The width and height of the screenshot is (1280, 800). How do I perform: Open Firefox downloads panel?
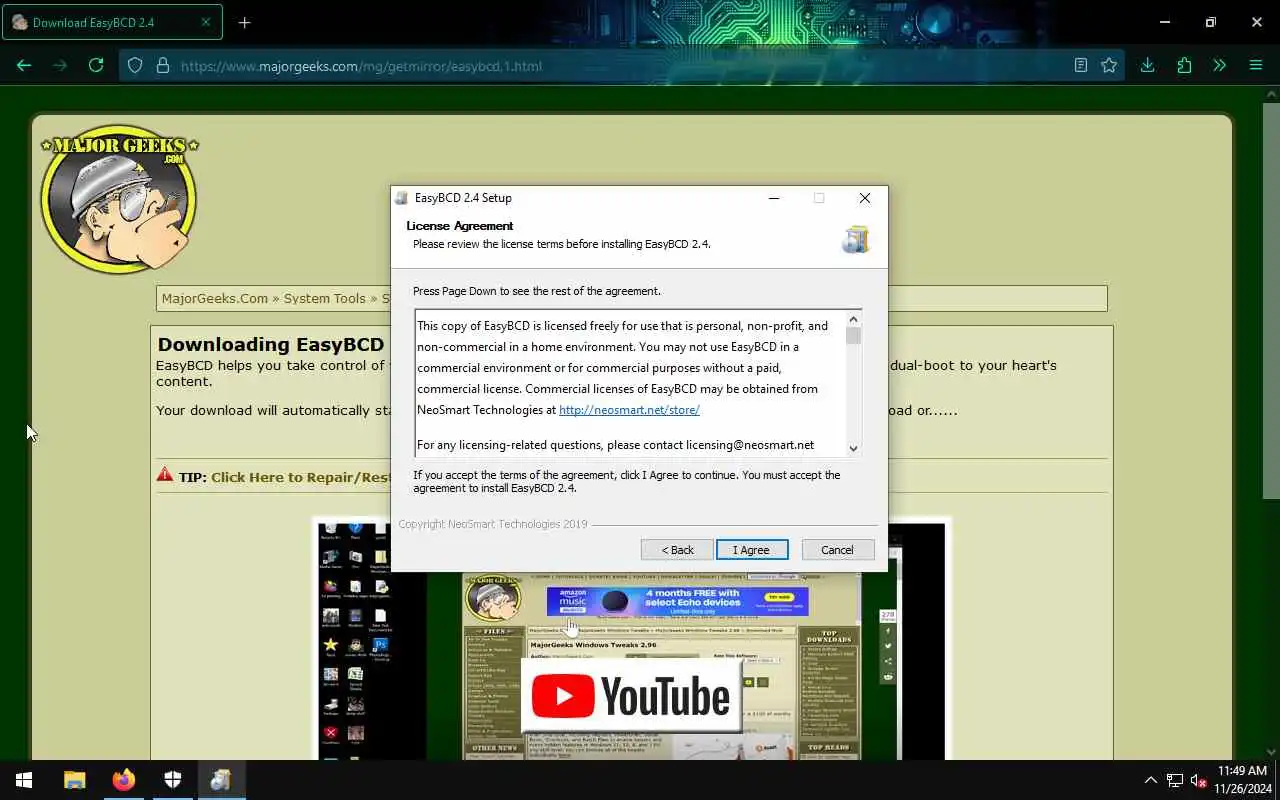[x=1148, y=65]
